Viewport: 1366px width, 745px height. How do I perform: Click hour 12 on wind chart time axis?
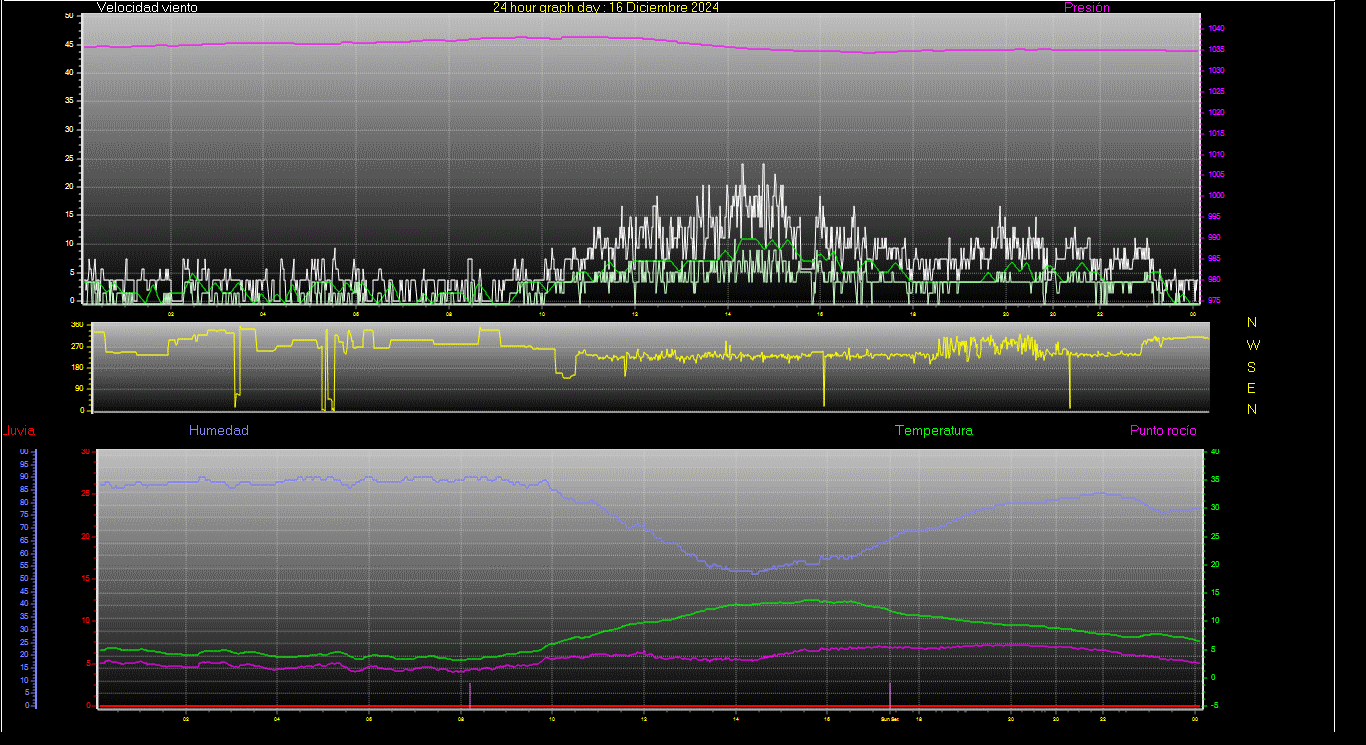coord(635,313)
